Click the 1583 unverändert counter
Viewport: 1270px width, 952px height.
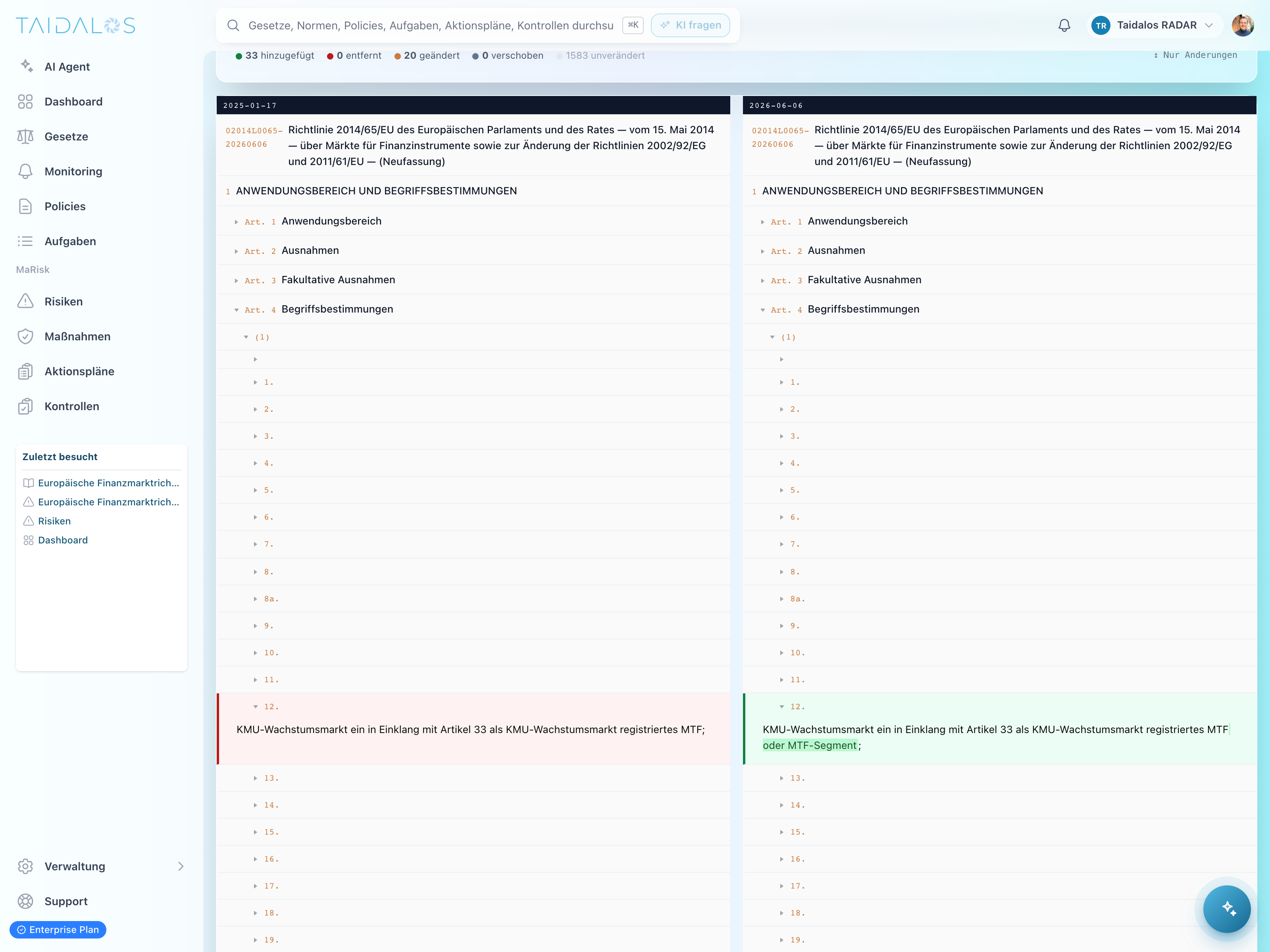(x=600, y=56)
